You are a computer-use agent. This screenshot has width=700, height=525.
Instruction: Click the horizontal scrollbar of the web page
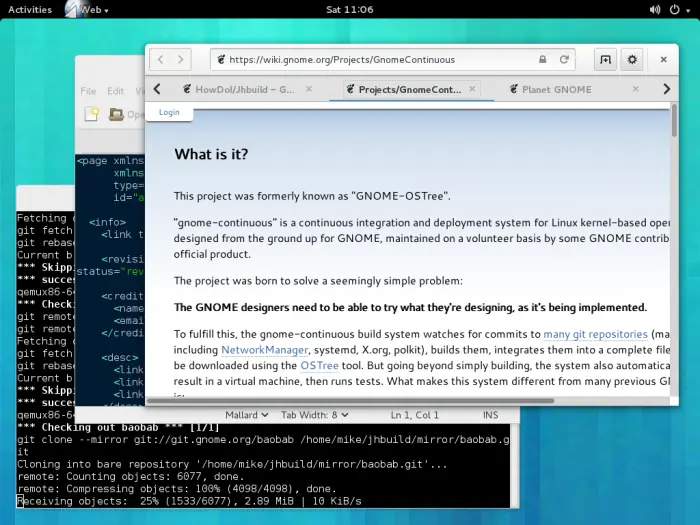click(350, 400)
